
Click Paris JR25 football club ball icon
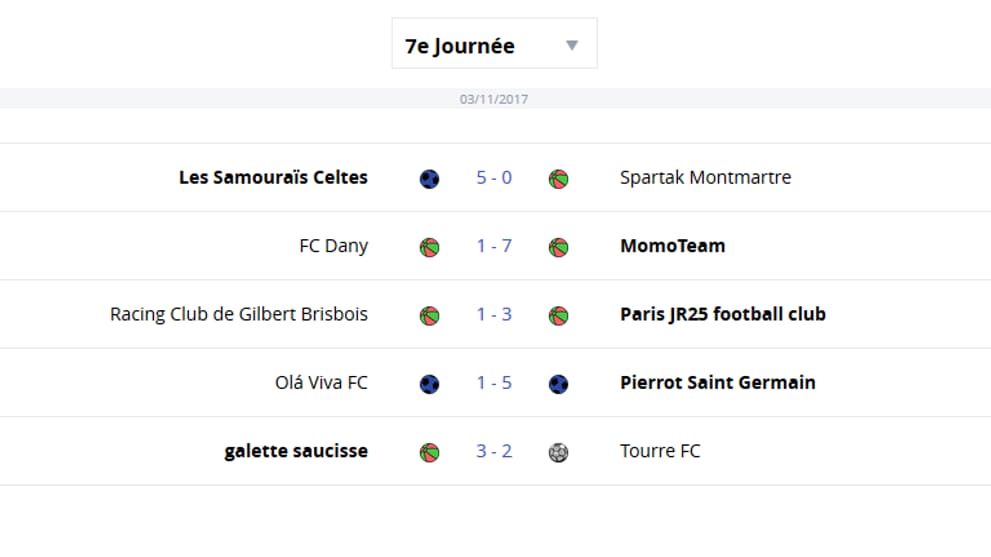point(558,315)
